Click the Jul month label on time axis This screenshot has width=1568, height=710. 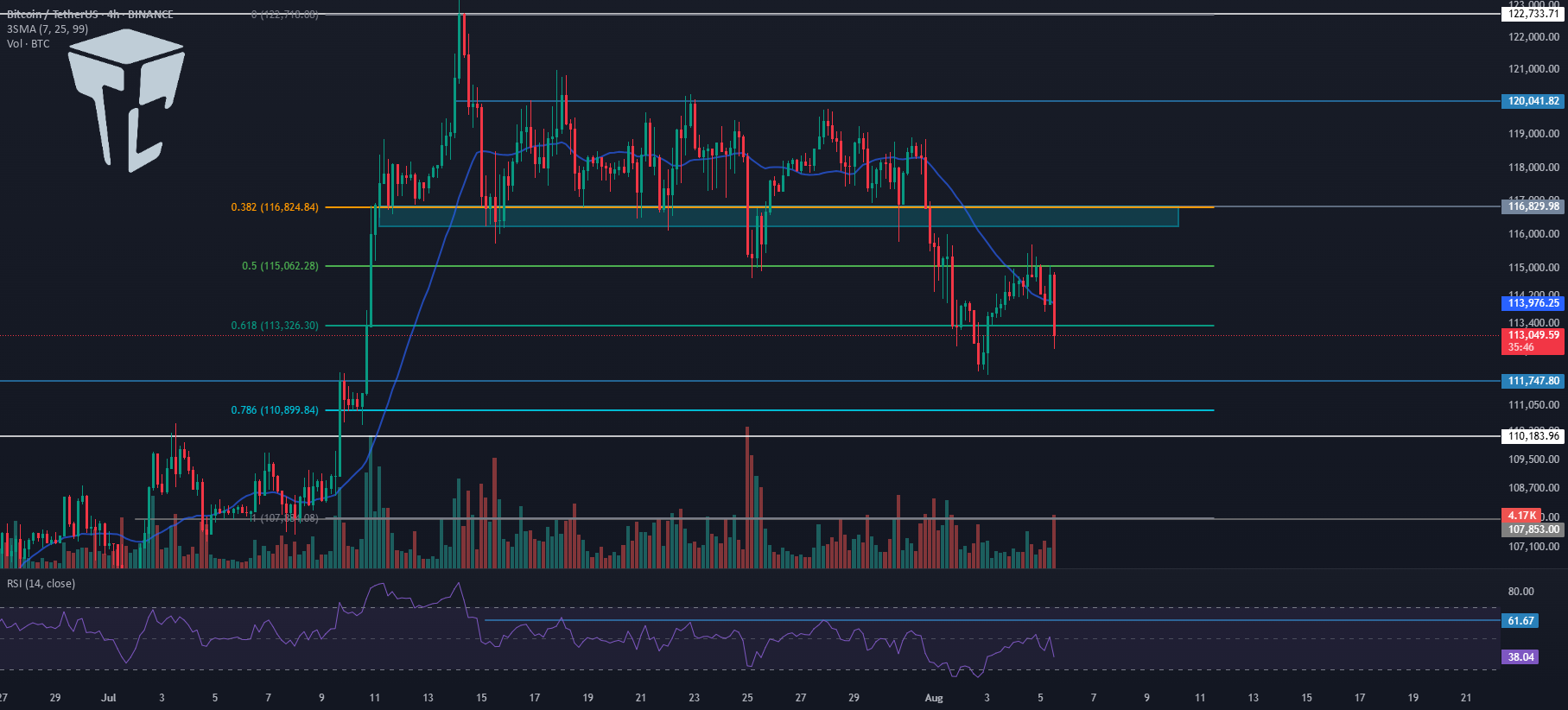pos(108,698)
